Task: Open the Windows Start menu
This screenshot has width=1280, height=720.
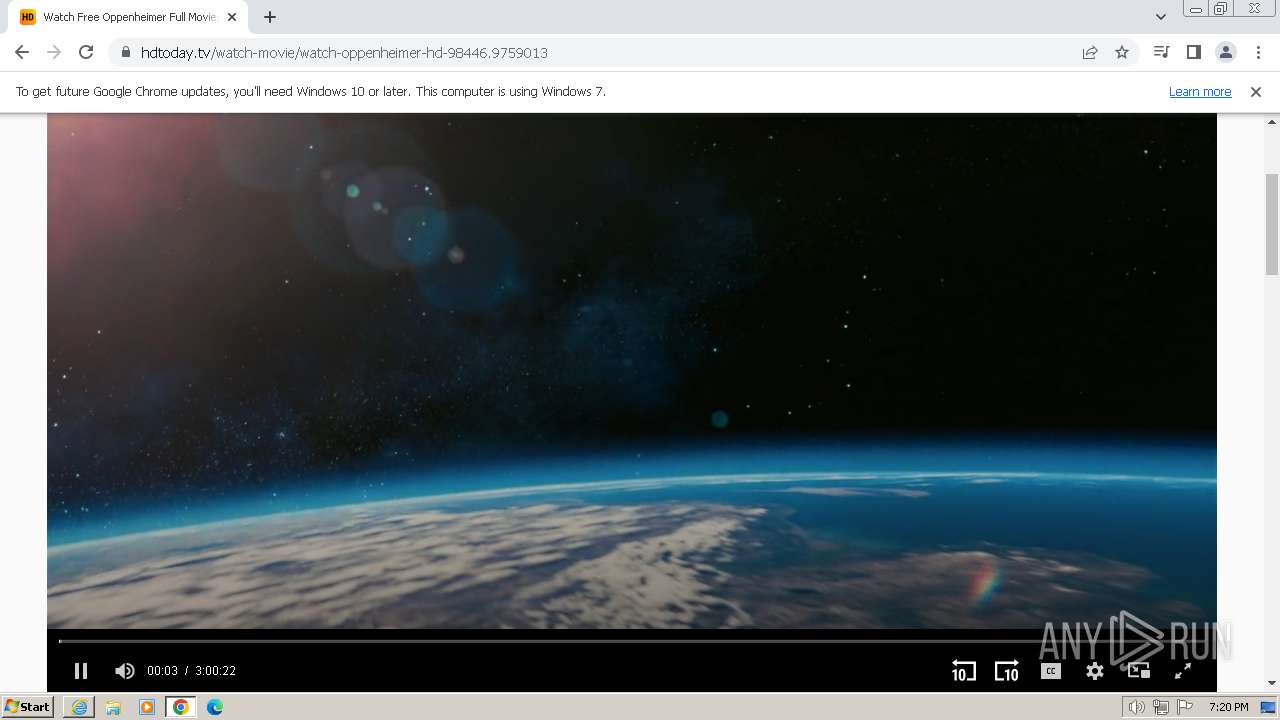Action: pyautogui.click(x=28, y=707)
